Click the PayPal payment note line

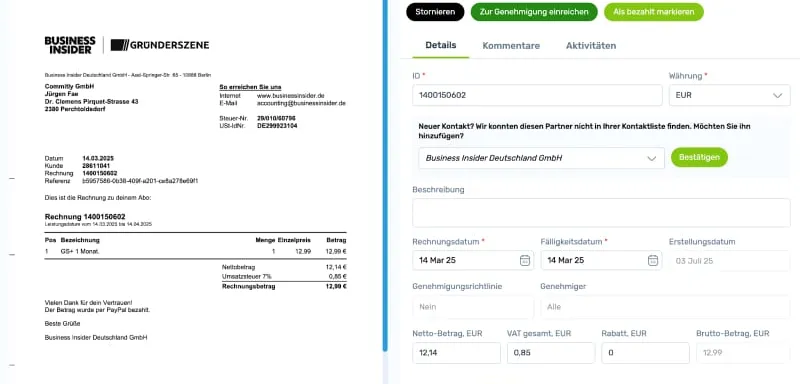pos(97,310)
